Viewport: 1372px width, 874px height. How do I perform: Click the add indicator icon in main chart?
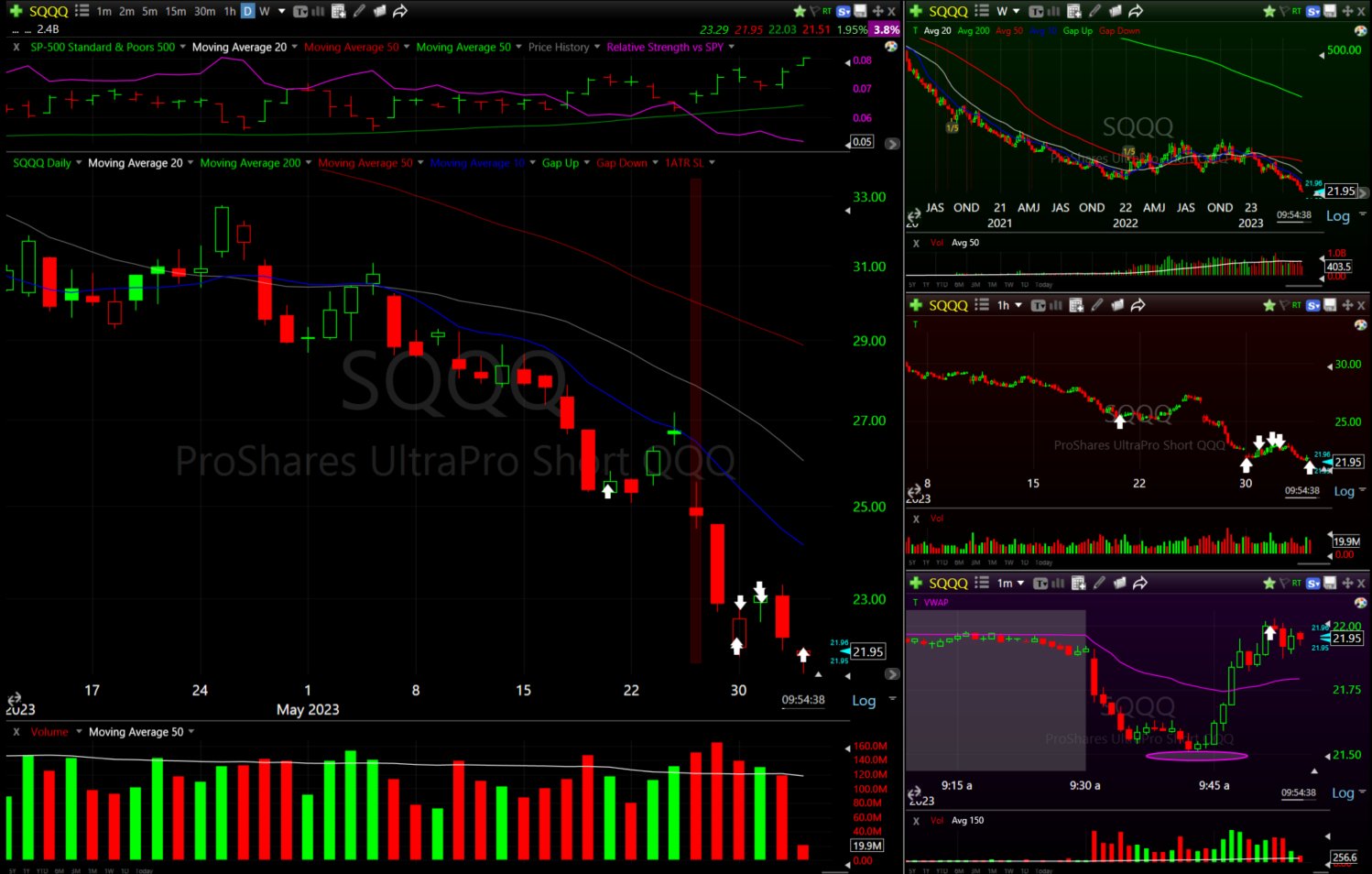(x=339, y=11)
